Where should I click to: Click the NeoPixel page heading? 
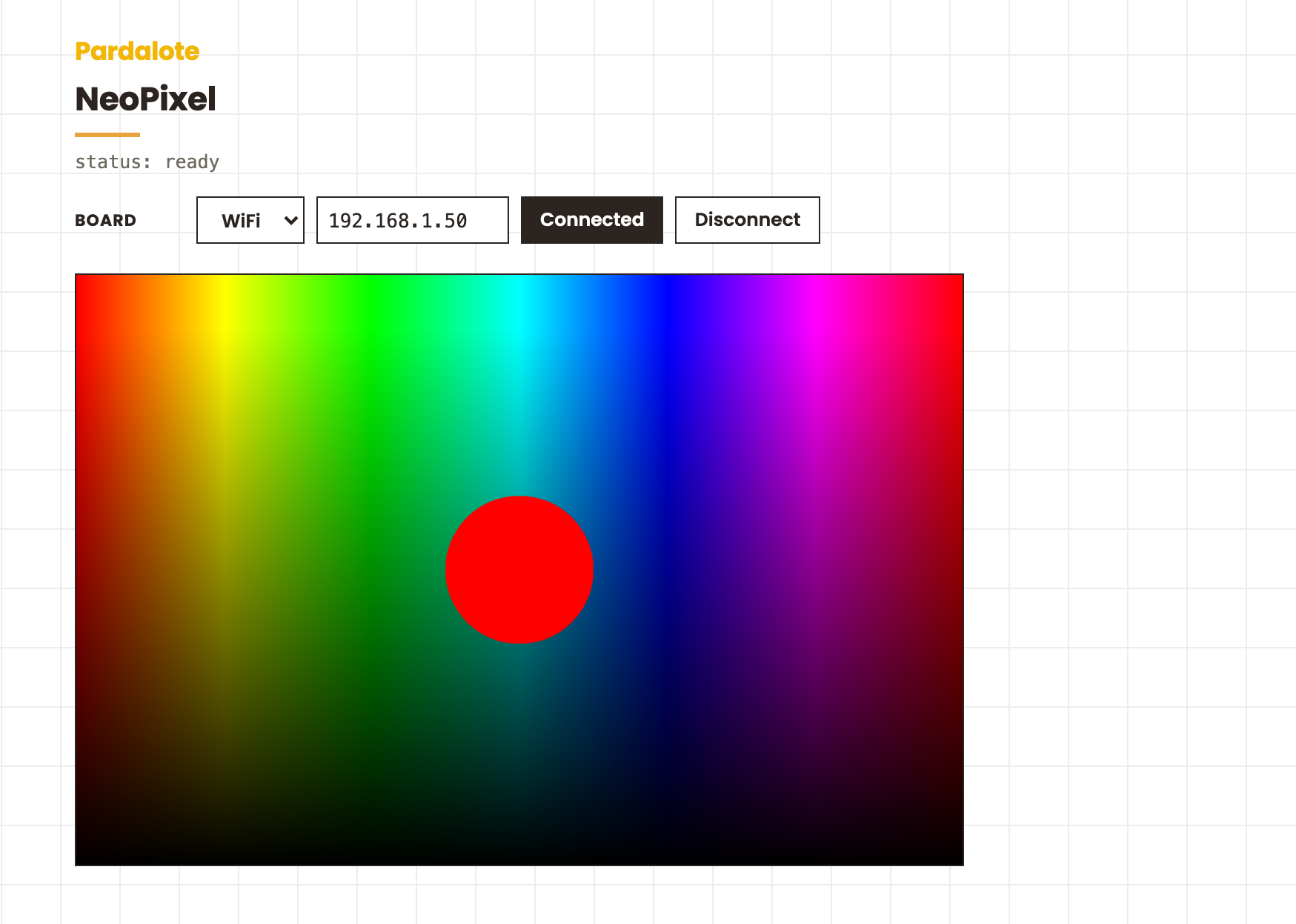146,99
